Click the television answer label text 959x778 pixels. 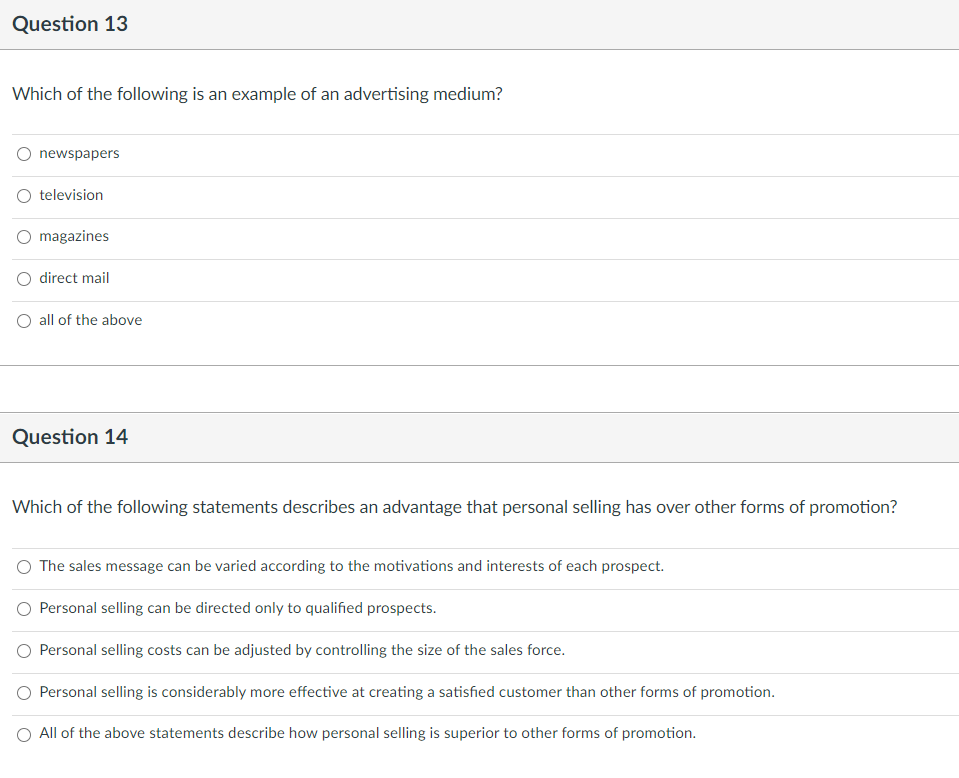[72, 195]
